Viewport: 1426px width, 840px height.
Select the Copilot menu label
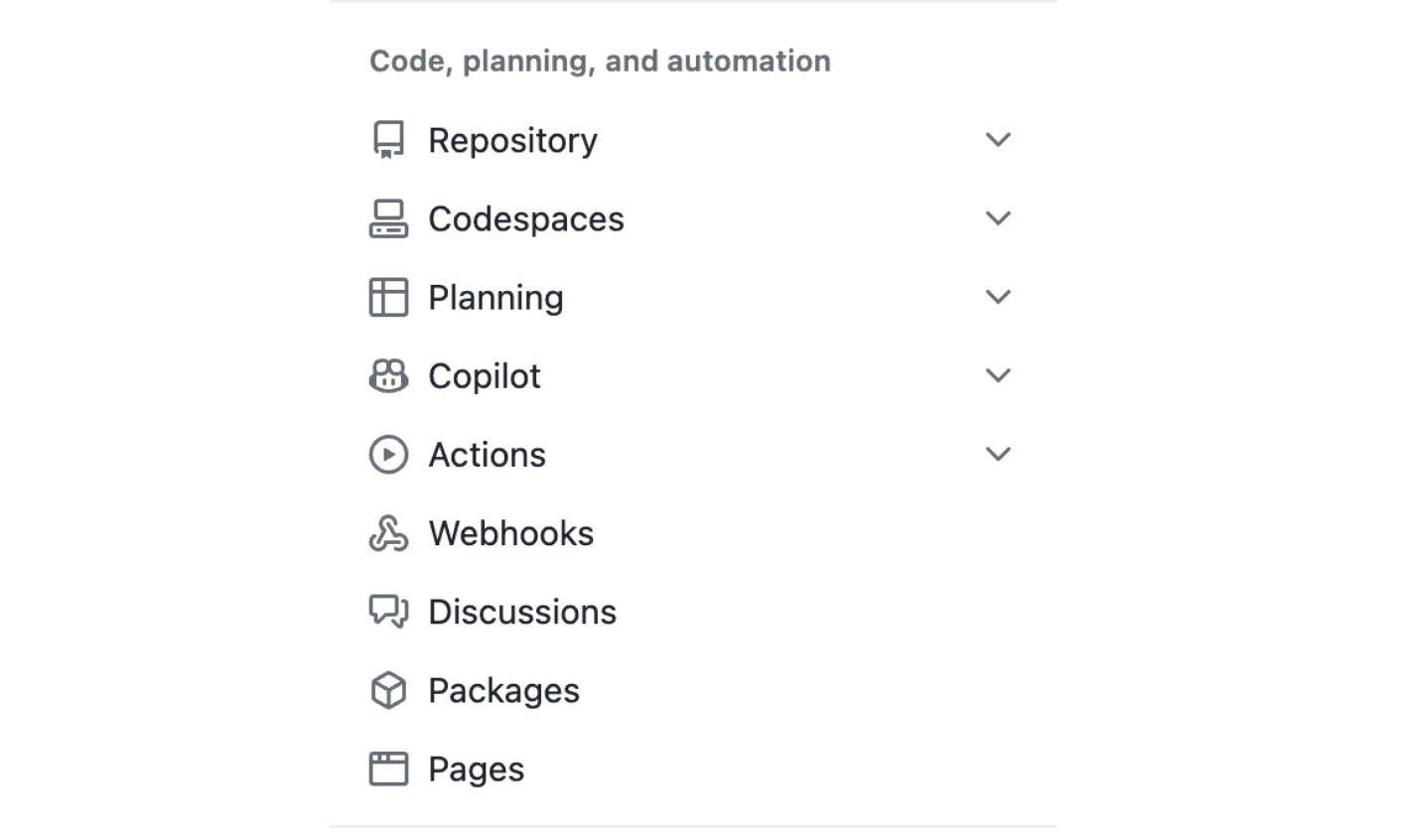[x=484, y=375]
